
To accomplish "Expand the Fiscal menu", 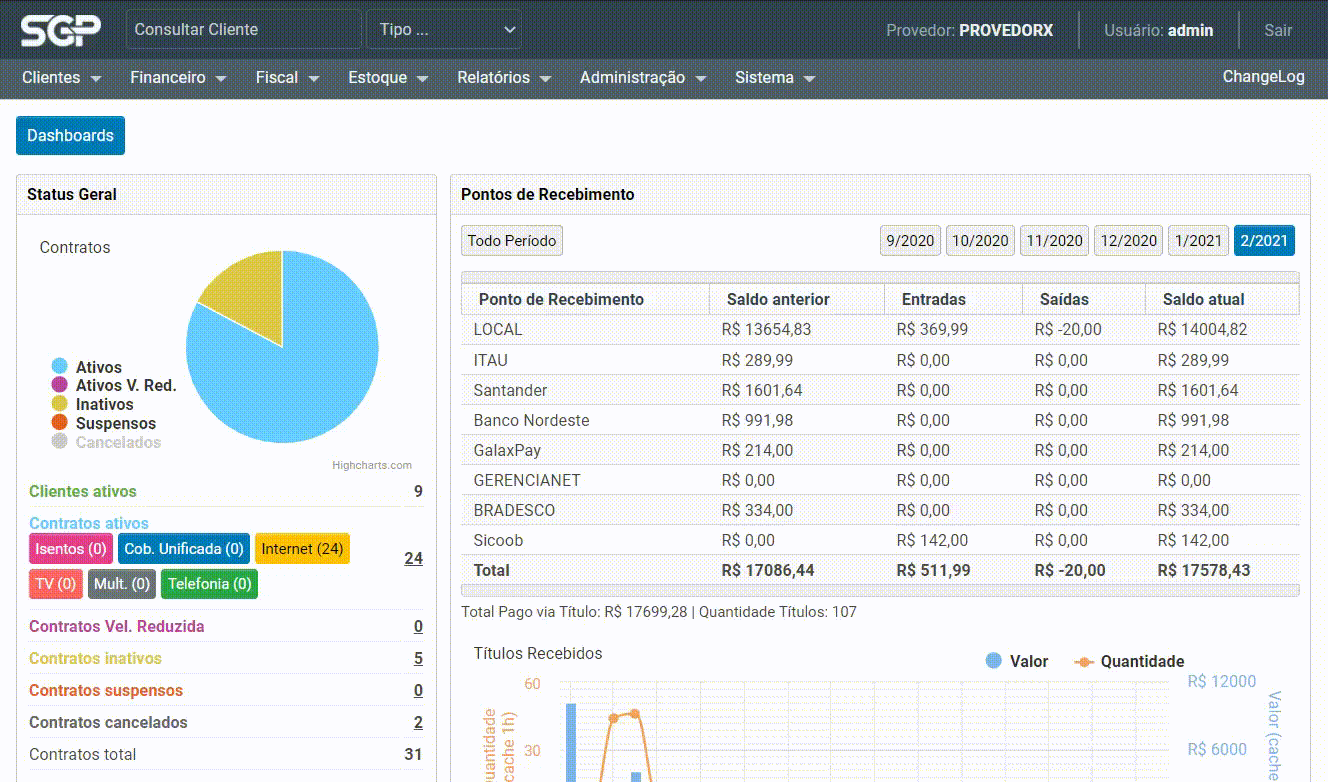I will coord(287,78).
